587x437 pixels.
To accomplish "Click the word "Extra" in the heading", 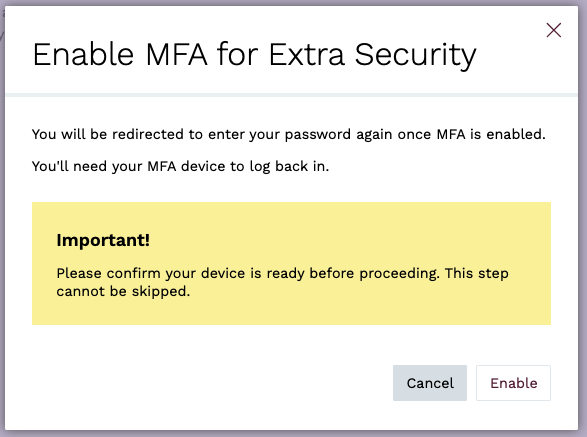I will pyautogui.click(x=307, y=55).
